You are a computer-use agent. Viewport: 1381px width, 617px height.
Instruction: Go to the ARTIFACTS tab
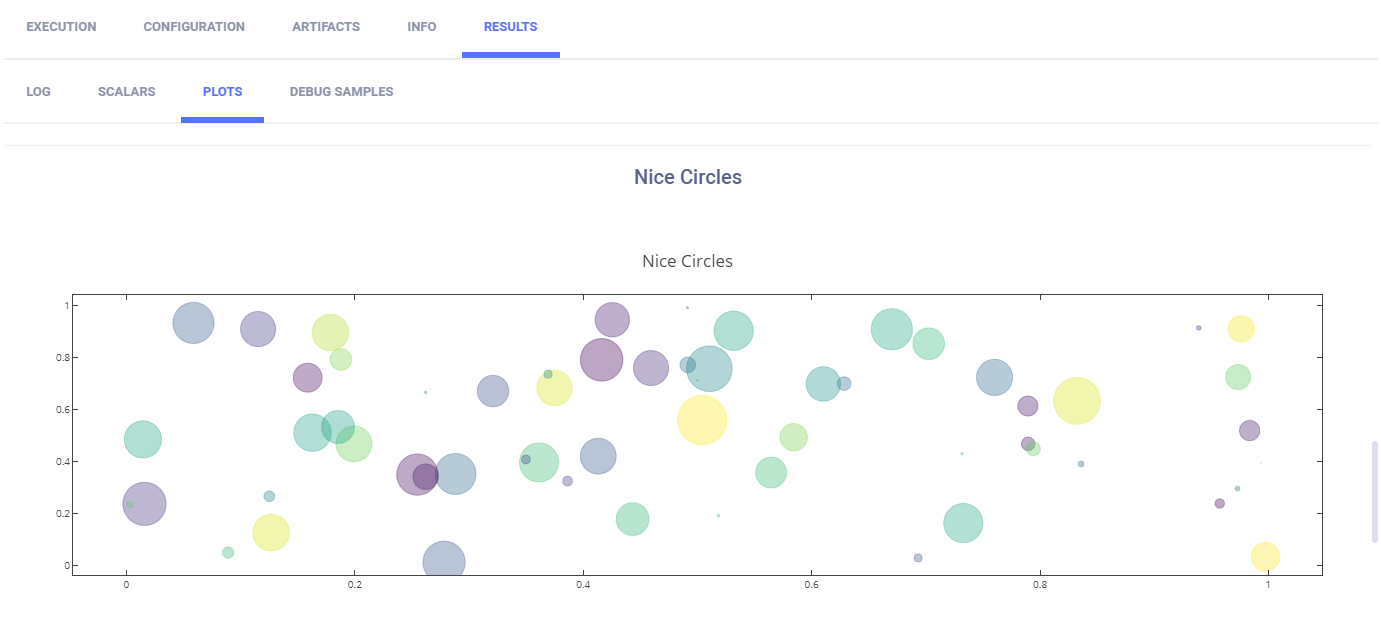click(x=326, y=27)
